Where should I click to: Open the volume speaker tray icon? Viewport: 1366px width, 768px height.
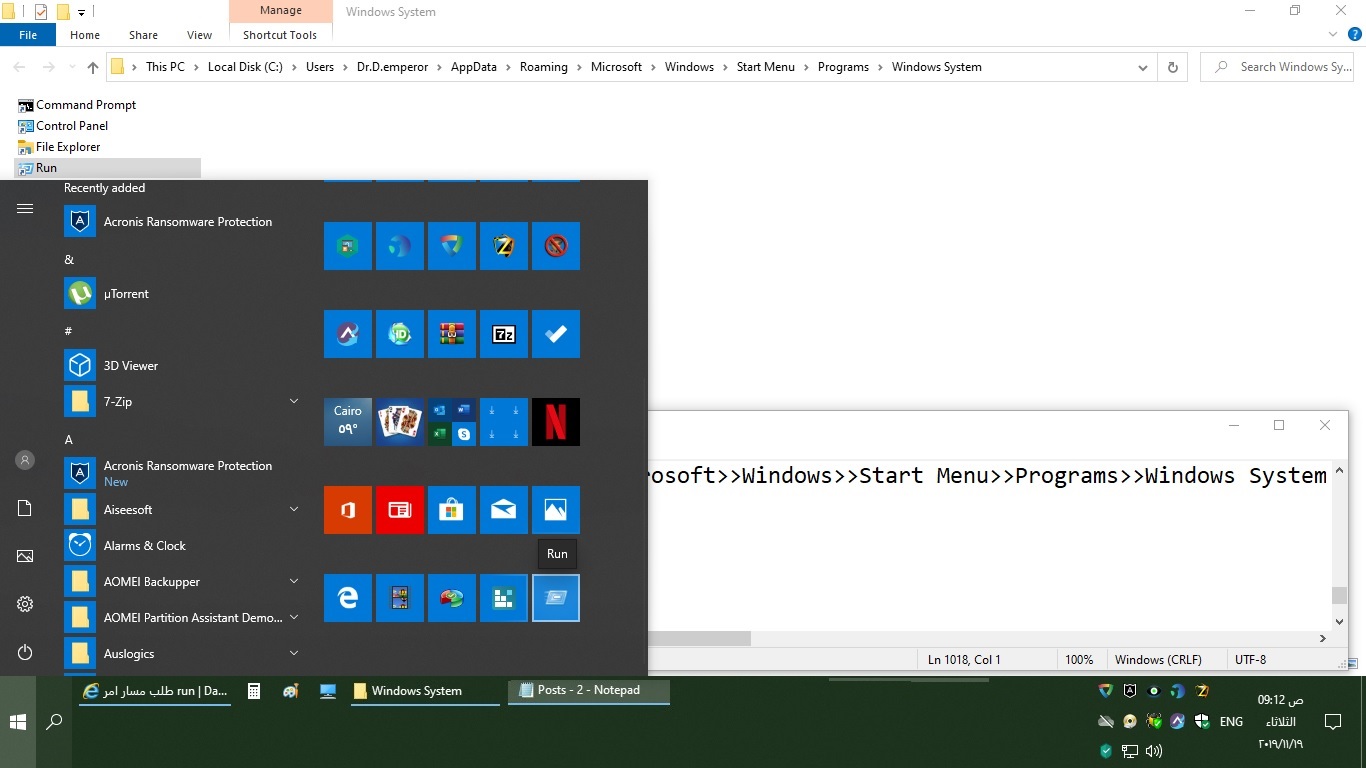coord(1154,750)
